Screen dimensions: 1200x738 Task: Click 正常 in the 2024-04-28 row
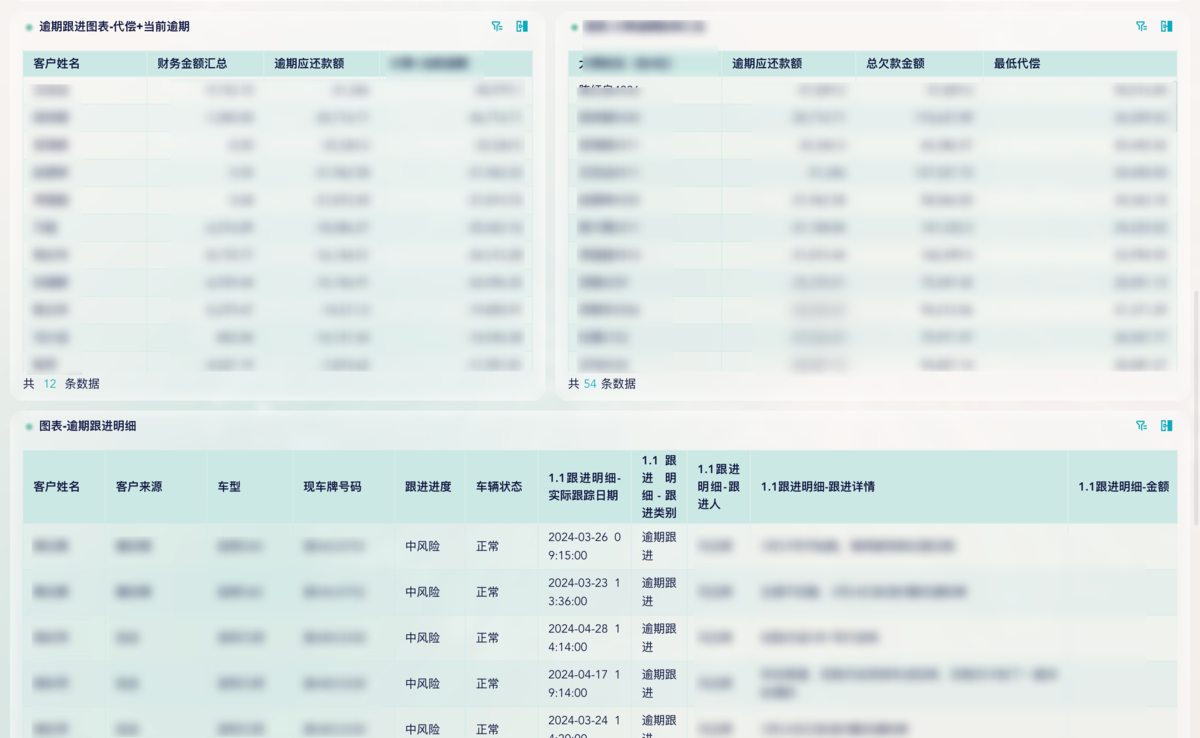click(x=487, y=639)
